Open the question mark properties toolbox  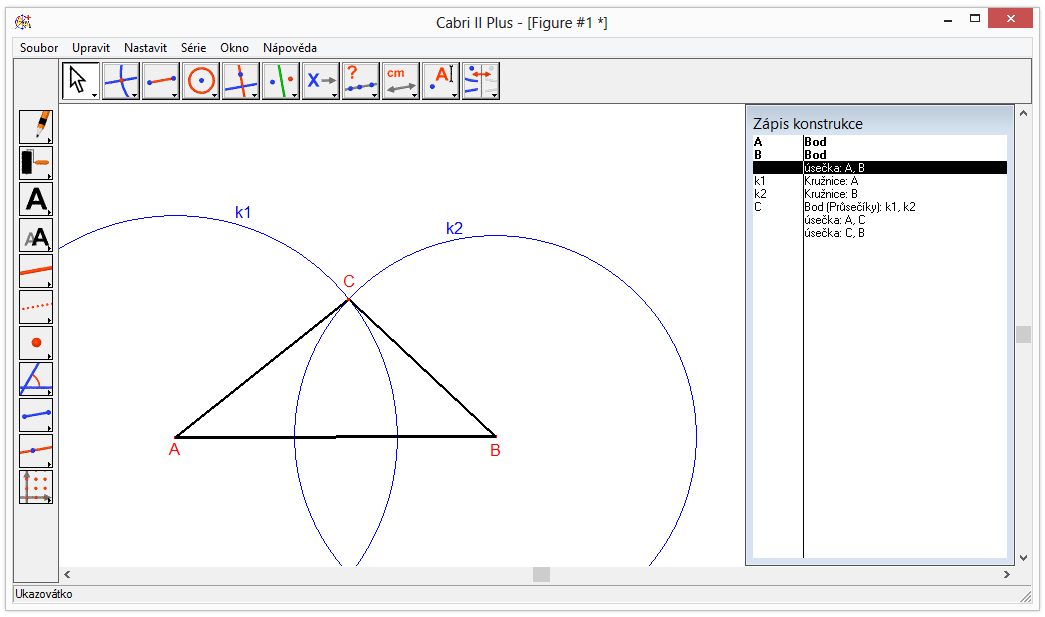pos(361,81)
